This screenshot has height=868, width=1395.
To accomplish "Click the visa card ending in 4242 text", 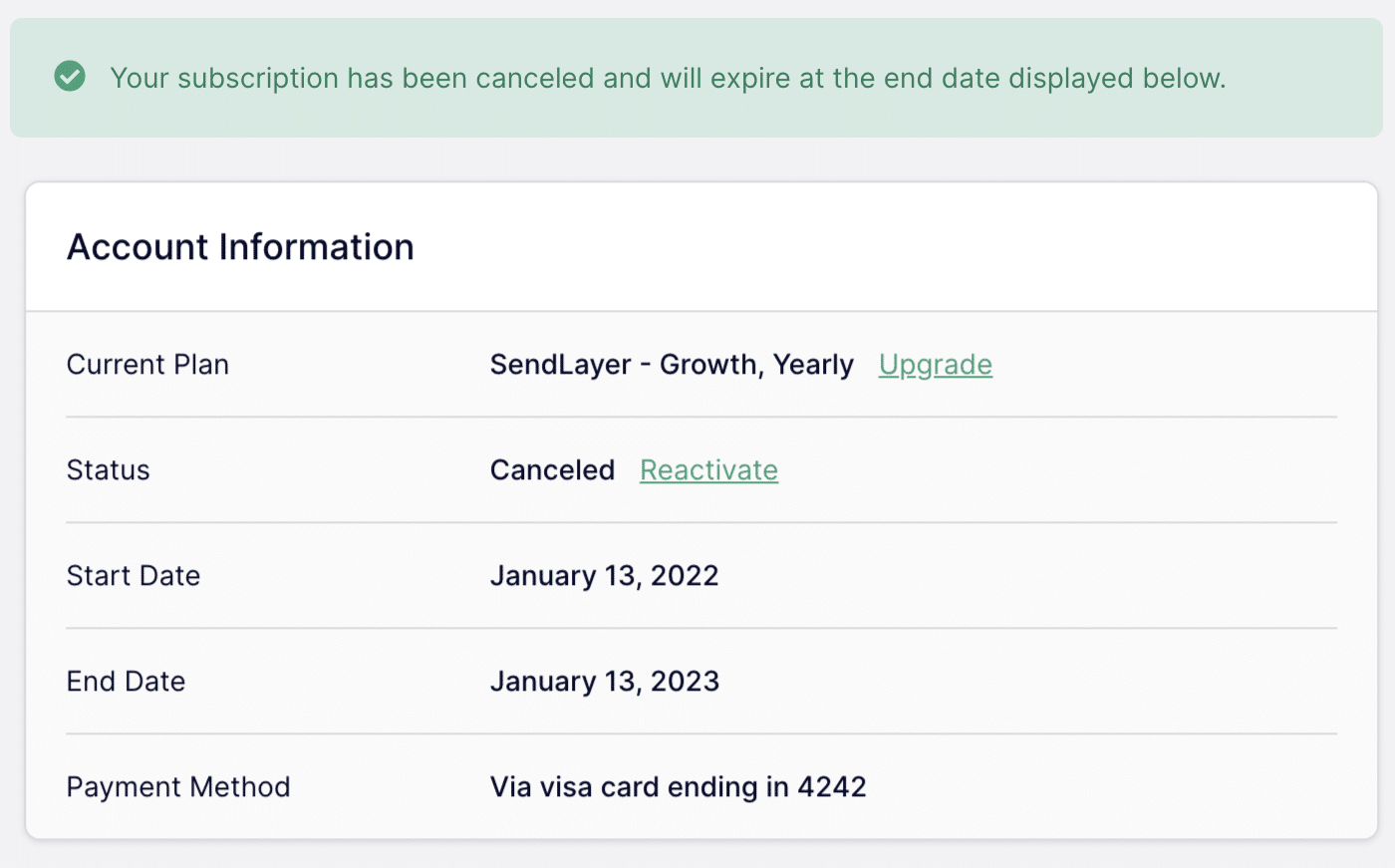I will [678, 786].
